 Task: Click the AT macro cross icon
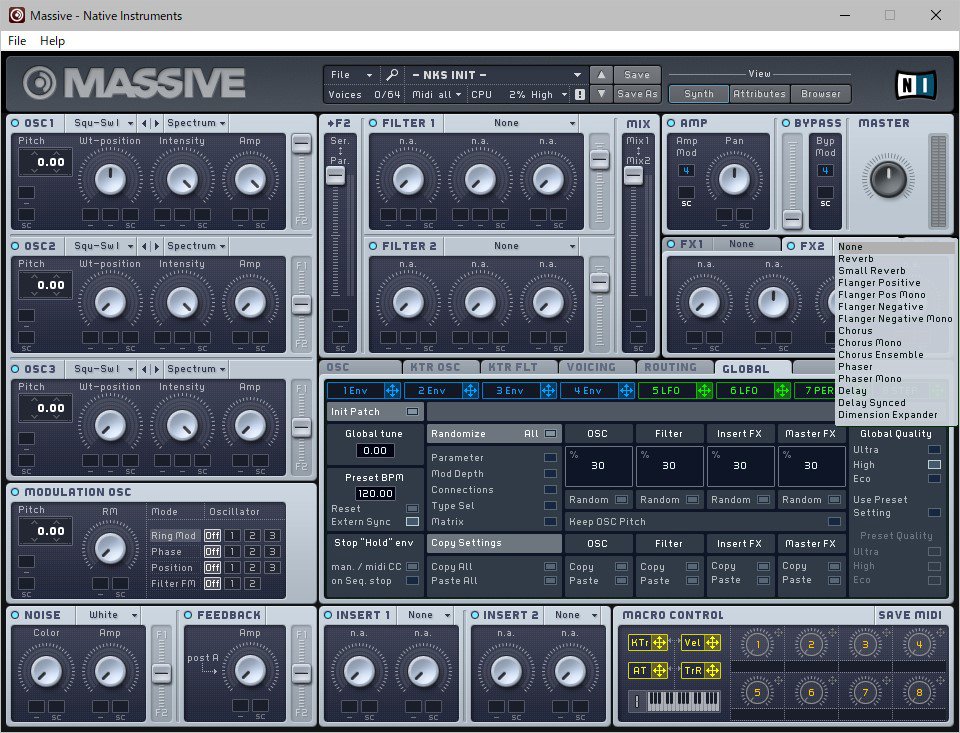click(x=659, y=671)
